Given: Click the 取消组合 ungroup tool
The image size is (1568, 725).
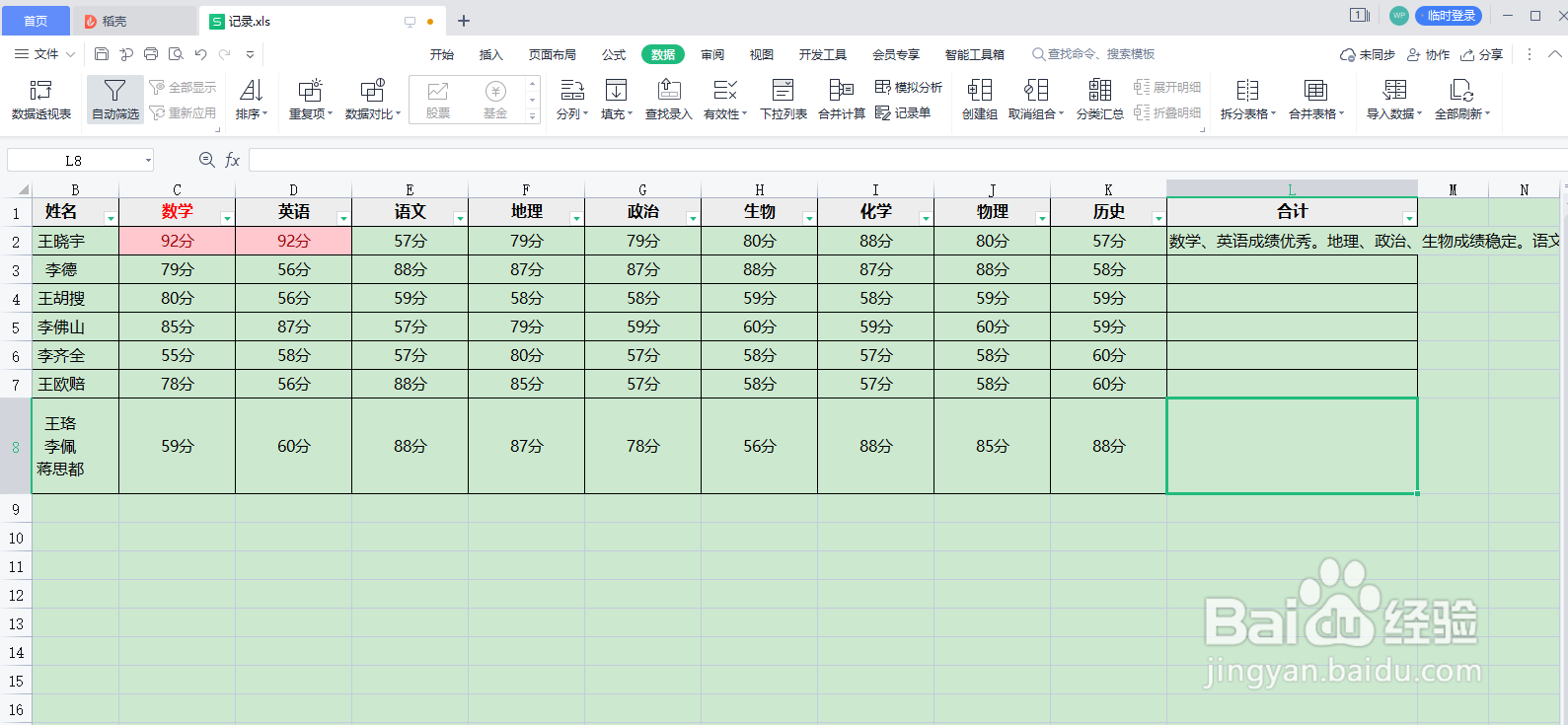Looking at the screenshot, I should 1036,100.
